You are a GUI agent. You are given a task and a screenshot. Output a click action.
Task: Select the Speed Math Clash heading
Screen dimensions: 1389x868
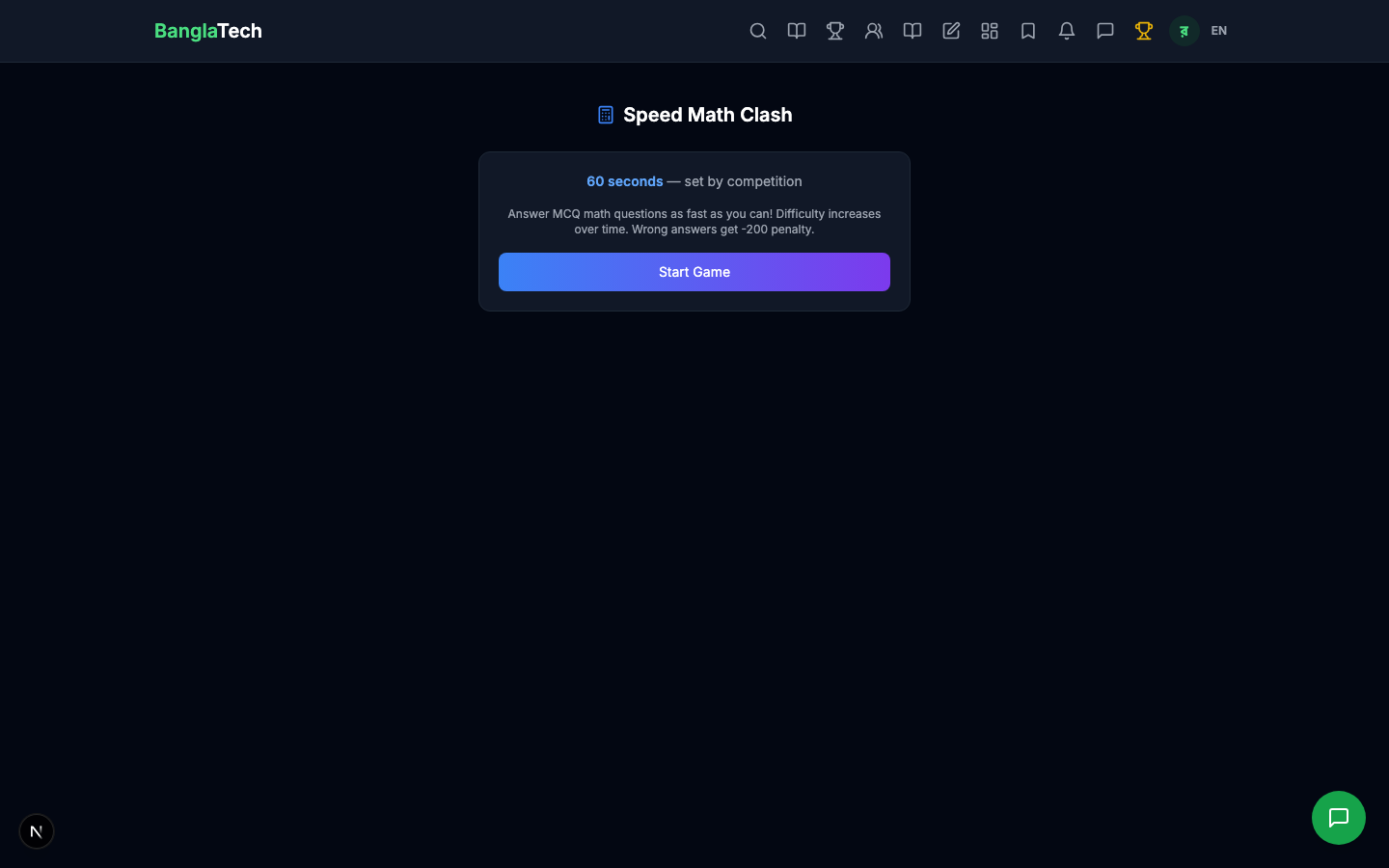tap(707, 114)
